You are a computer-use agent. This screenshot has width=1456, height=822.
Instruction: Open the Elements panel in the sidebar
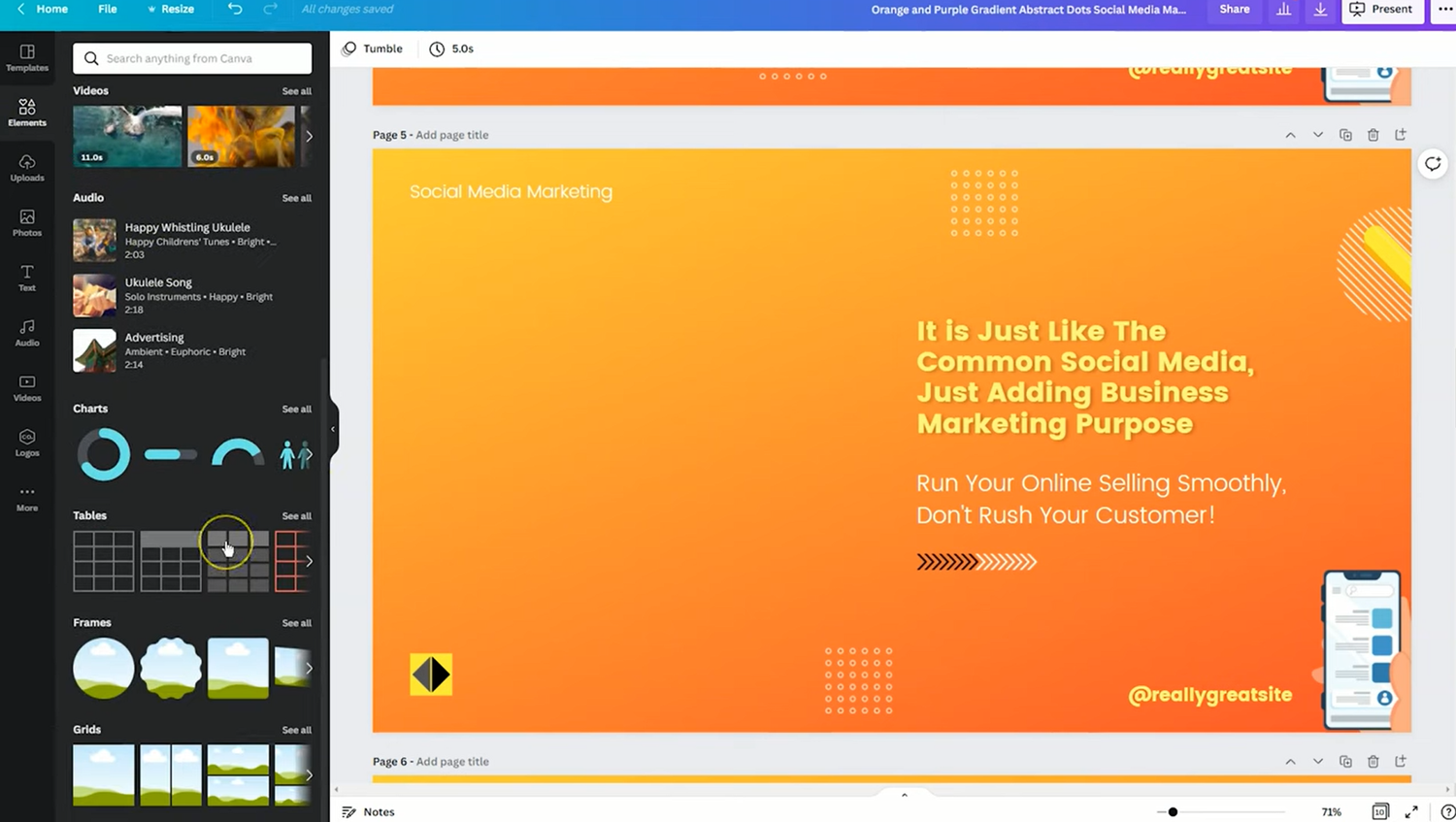(26, 112)
